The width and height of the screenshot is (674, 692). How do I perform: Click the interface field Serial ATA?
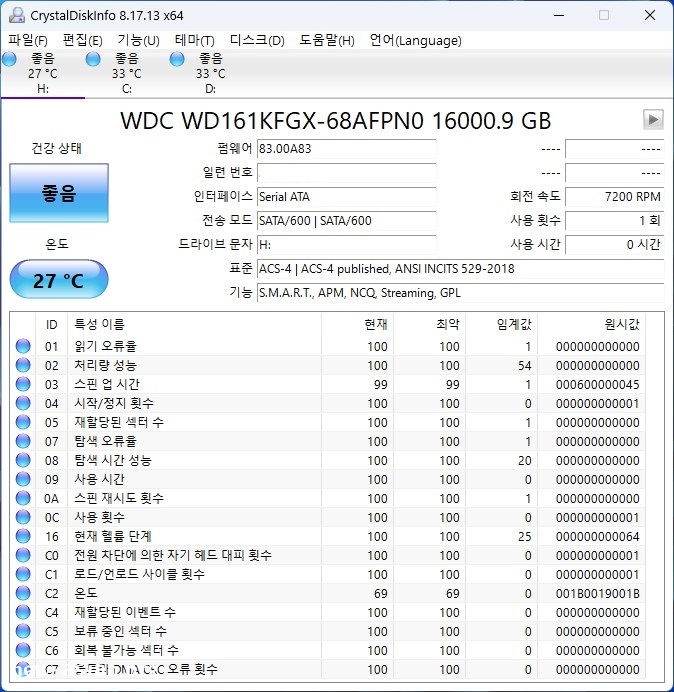346,196
